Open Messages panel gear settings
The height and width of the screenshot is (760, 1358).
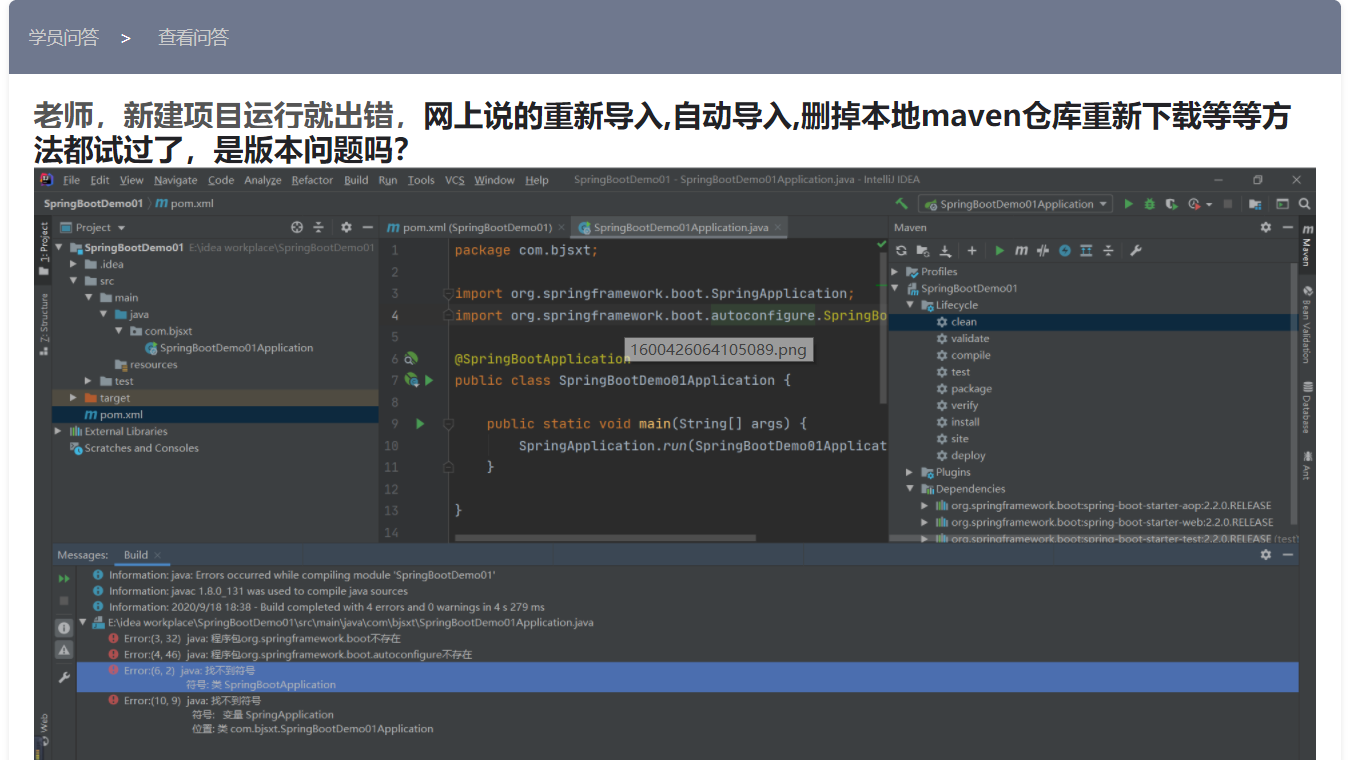pos(1266,554)
